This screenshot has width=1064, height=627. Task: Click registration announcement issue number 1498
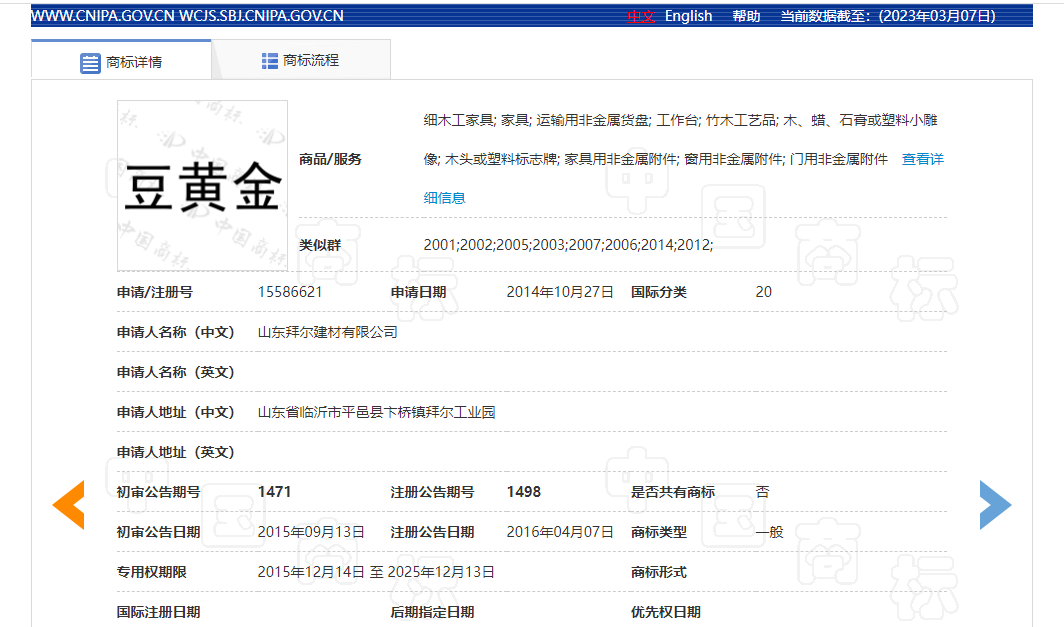(523, 492)
